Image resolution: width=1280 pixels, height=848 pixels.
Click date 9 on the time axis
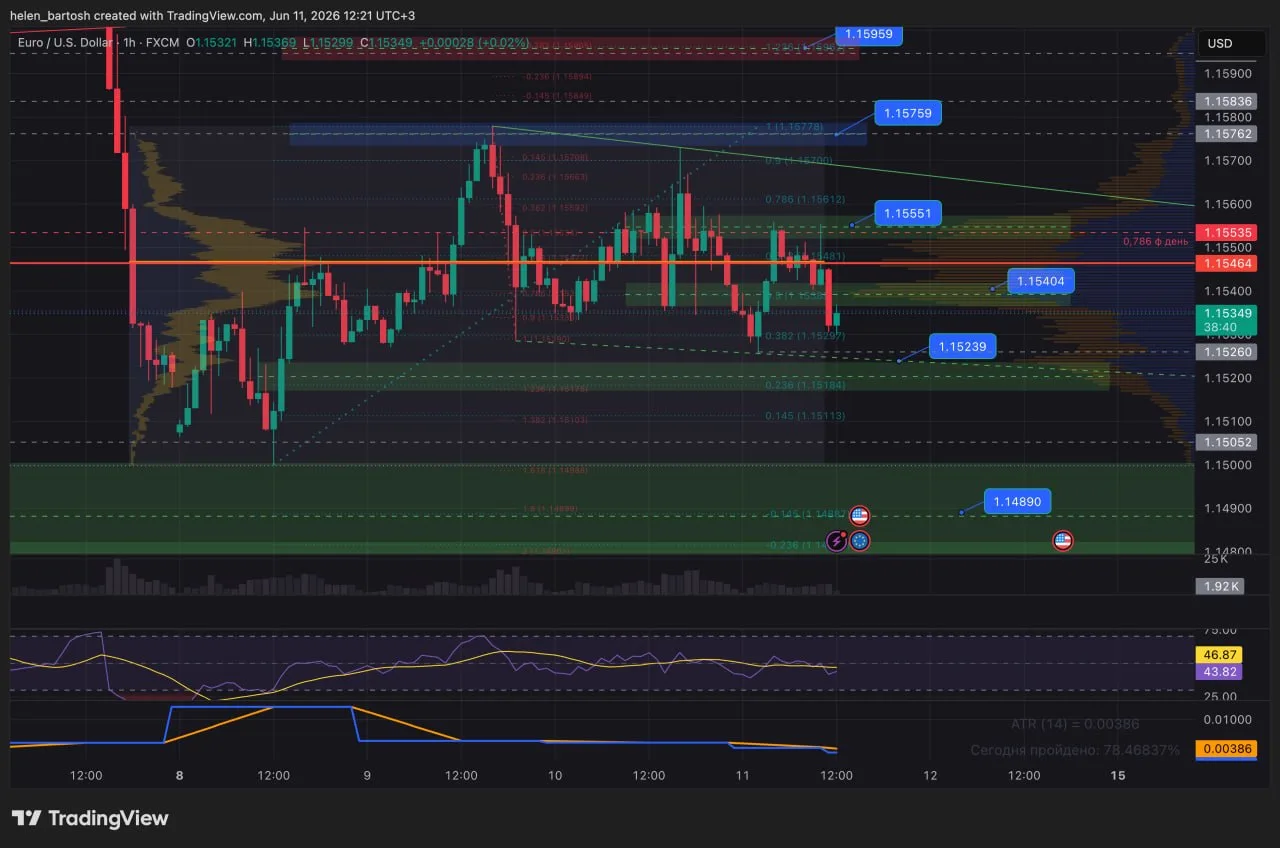pyautogui.click(x=367, y=775)
